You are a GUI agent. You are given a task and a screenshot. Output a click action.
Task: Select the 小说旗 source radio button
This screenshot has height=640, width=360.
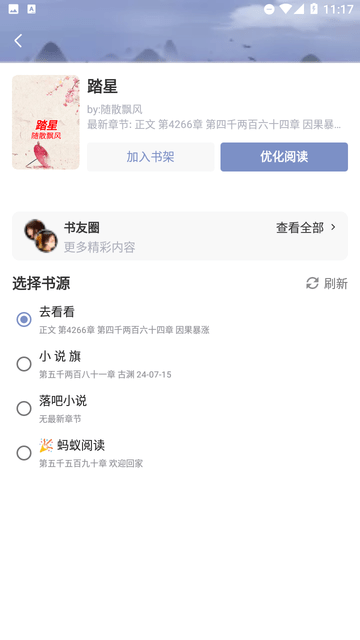pos(24,364)
